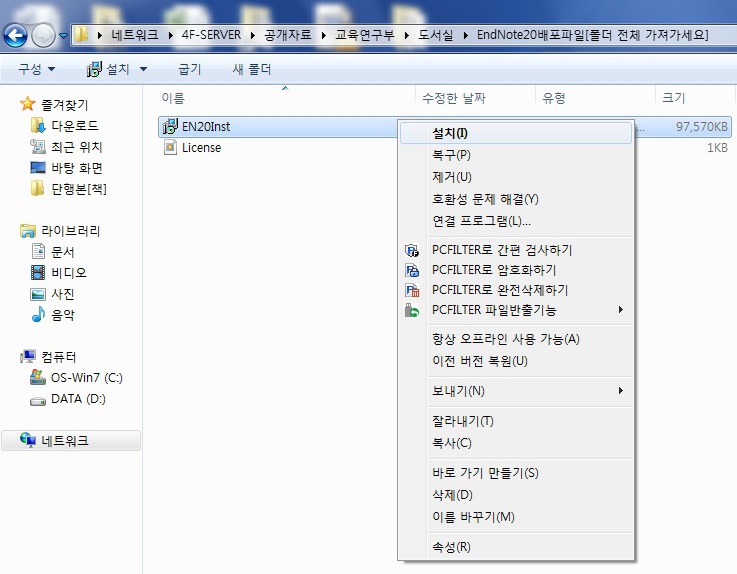Expand the arrow after 교육연구부 breadcrumb
The image size is (737, 574).
click(x=407, y=35)
